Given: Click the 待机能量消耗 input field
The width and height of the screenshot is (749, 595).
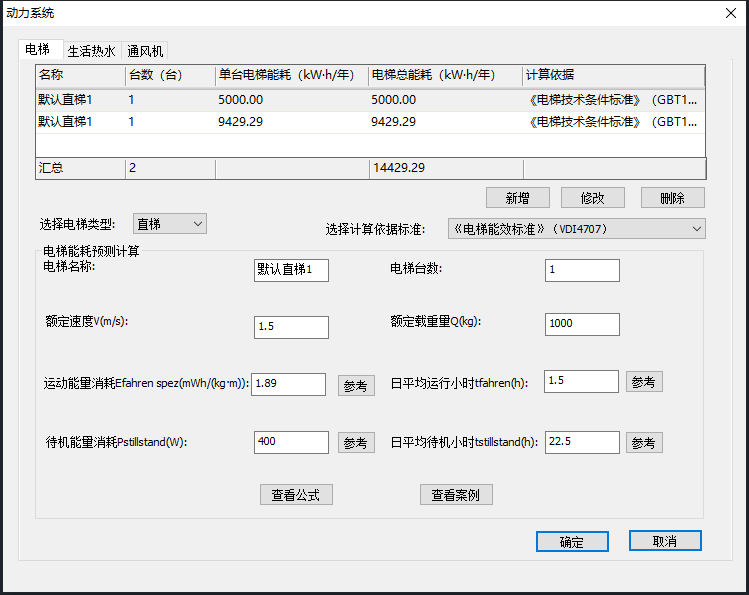Looking at the screenshot, I should click(291, 442).
